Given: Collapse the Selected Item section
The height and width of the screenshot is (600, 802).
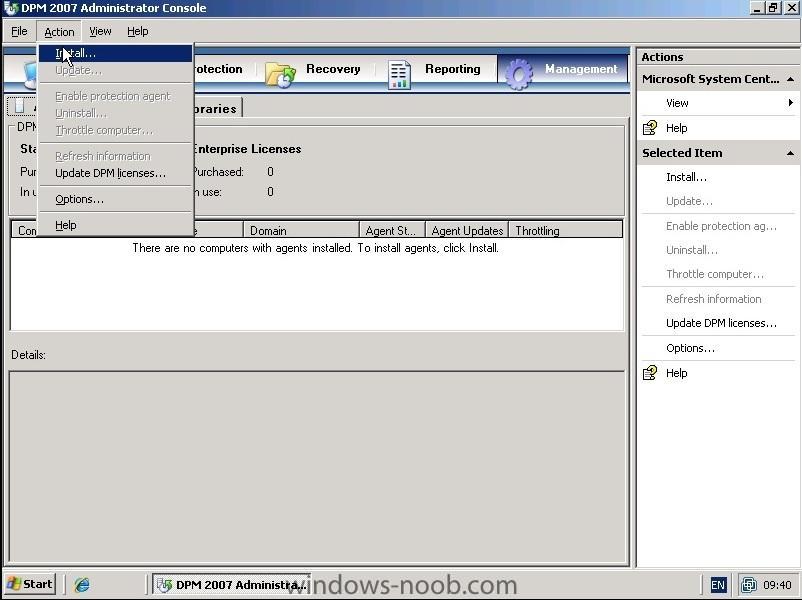Looking at the screenshot, I should [x=790, y=153].
